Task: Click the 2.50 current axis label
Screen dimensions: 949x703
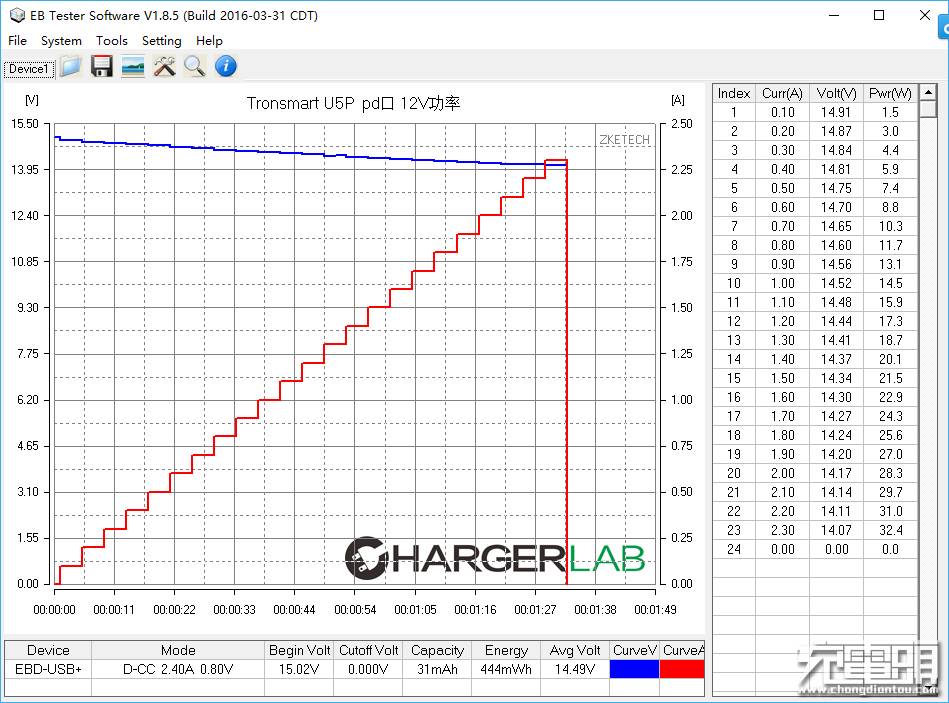Action: (681, 124)
